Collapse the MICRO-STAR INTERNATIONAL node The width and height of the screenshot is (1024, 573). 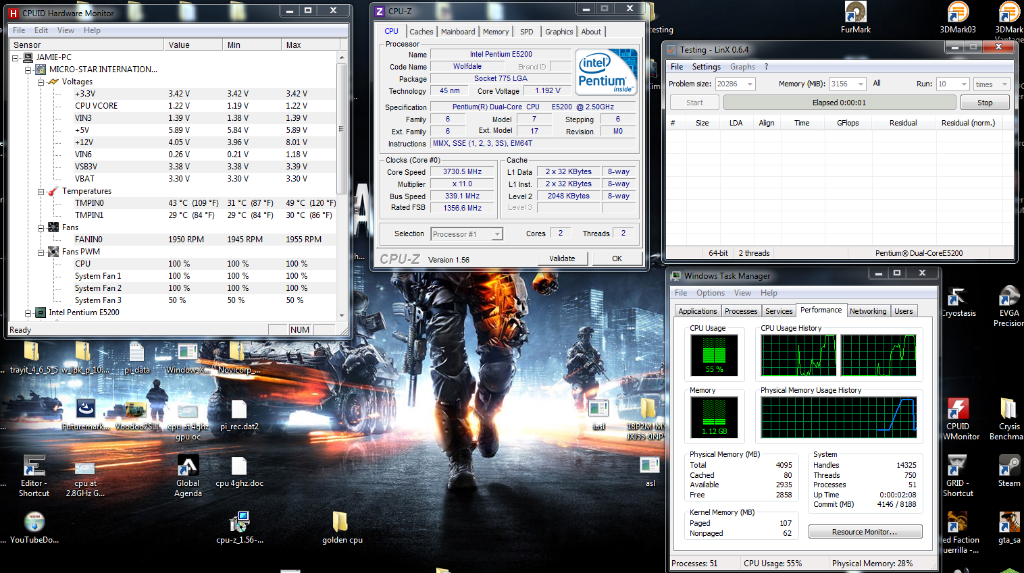pos(28,69)
